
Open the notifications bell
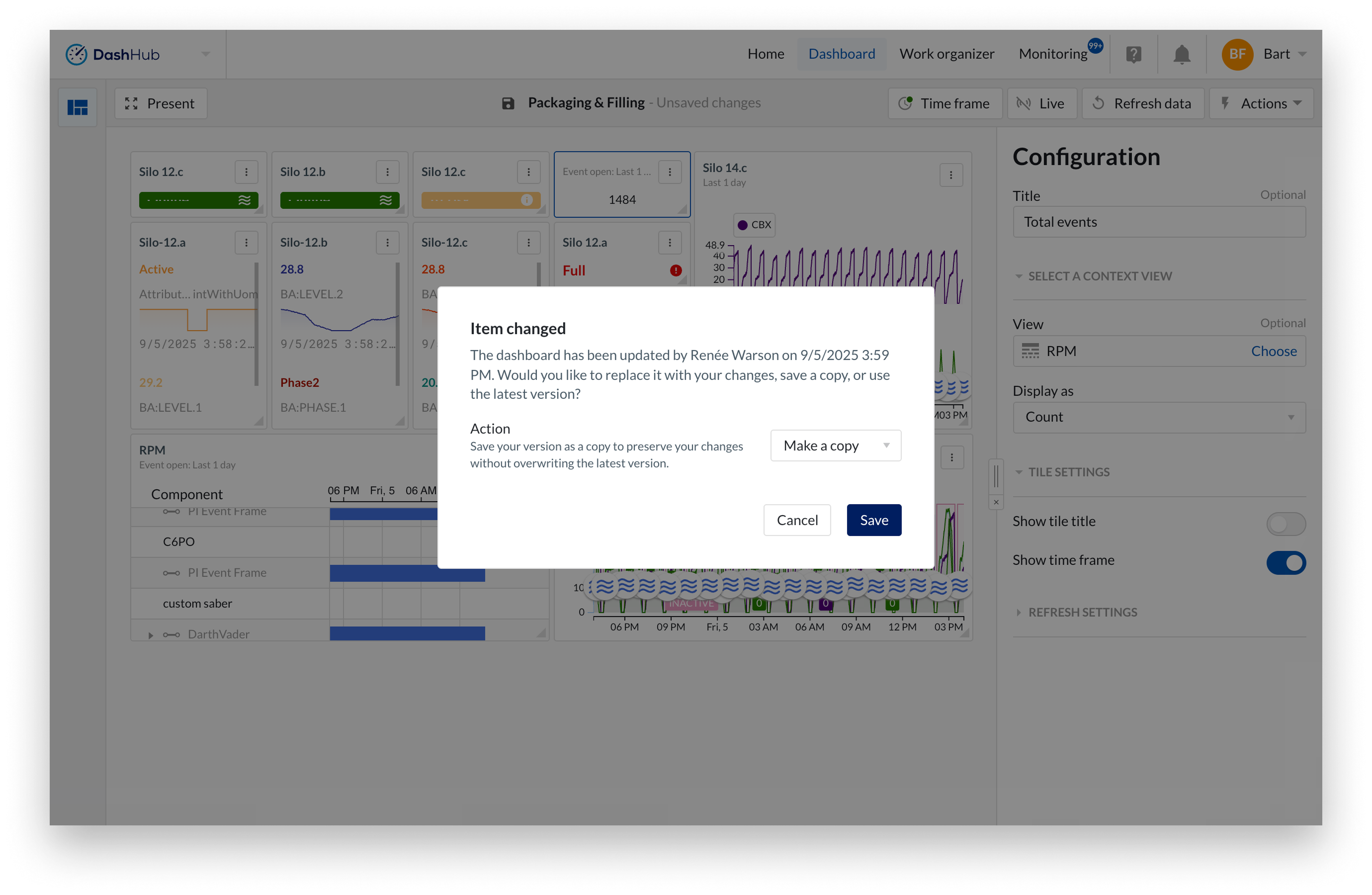[1181, 54]
